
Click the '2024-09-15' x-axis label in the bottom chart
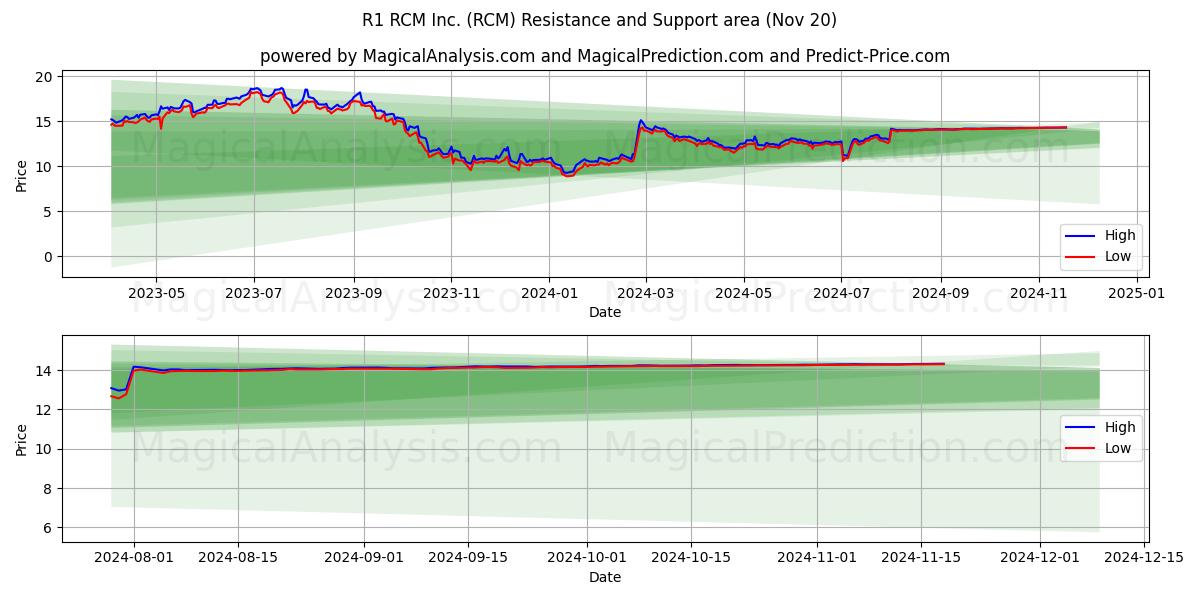468,559
